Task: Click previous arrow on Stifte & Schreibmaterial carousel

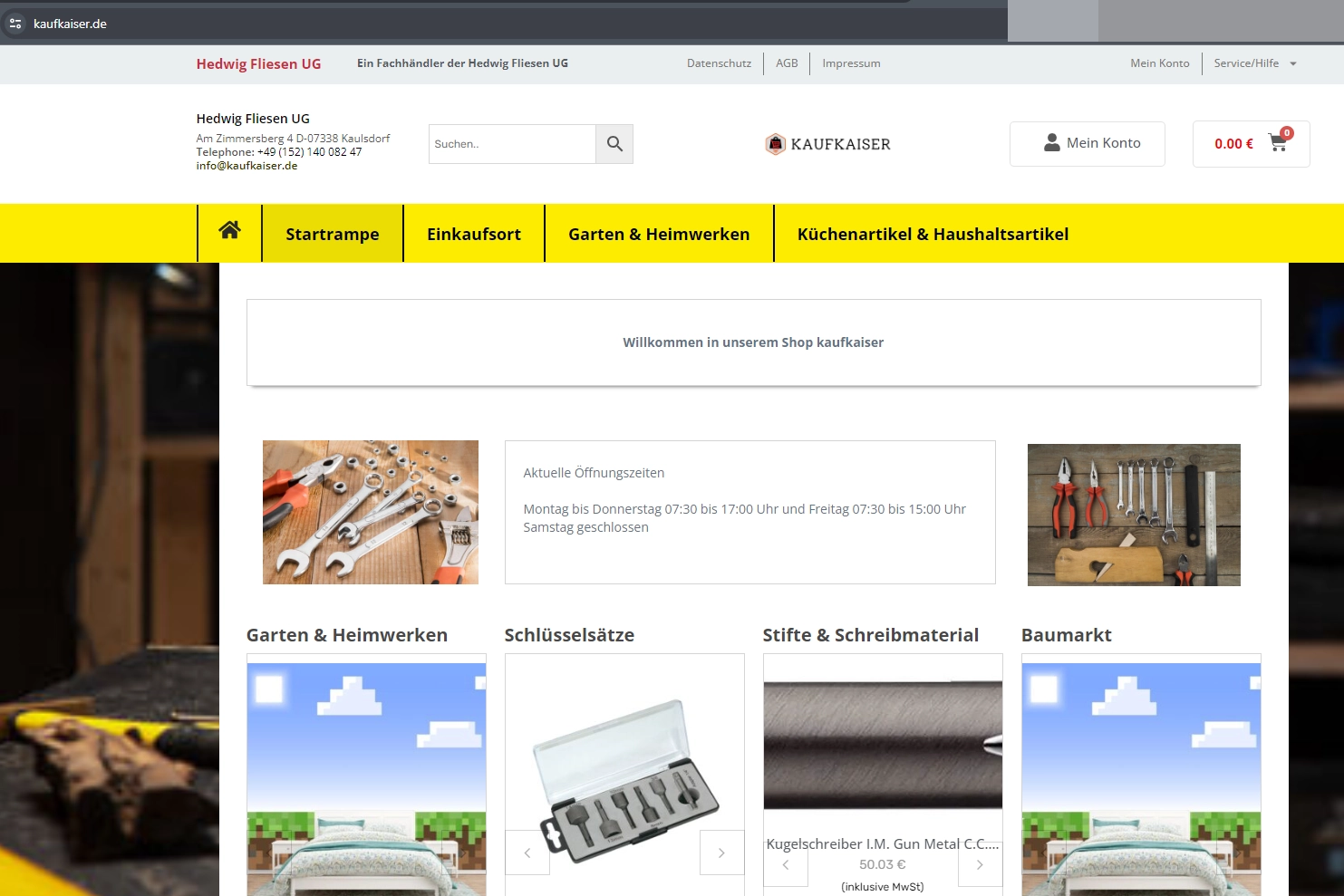Action: (x=786, y=864)
